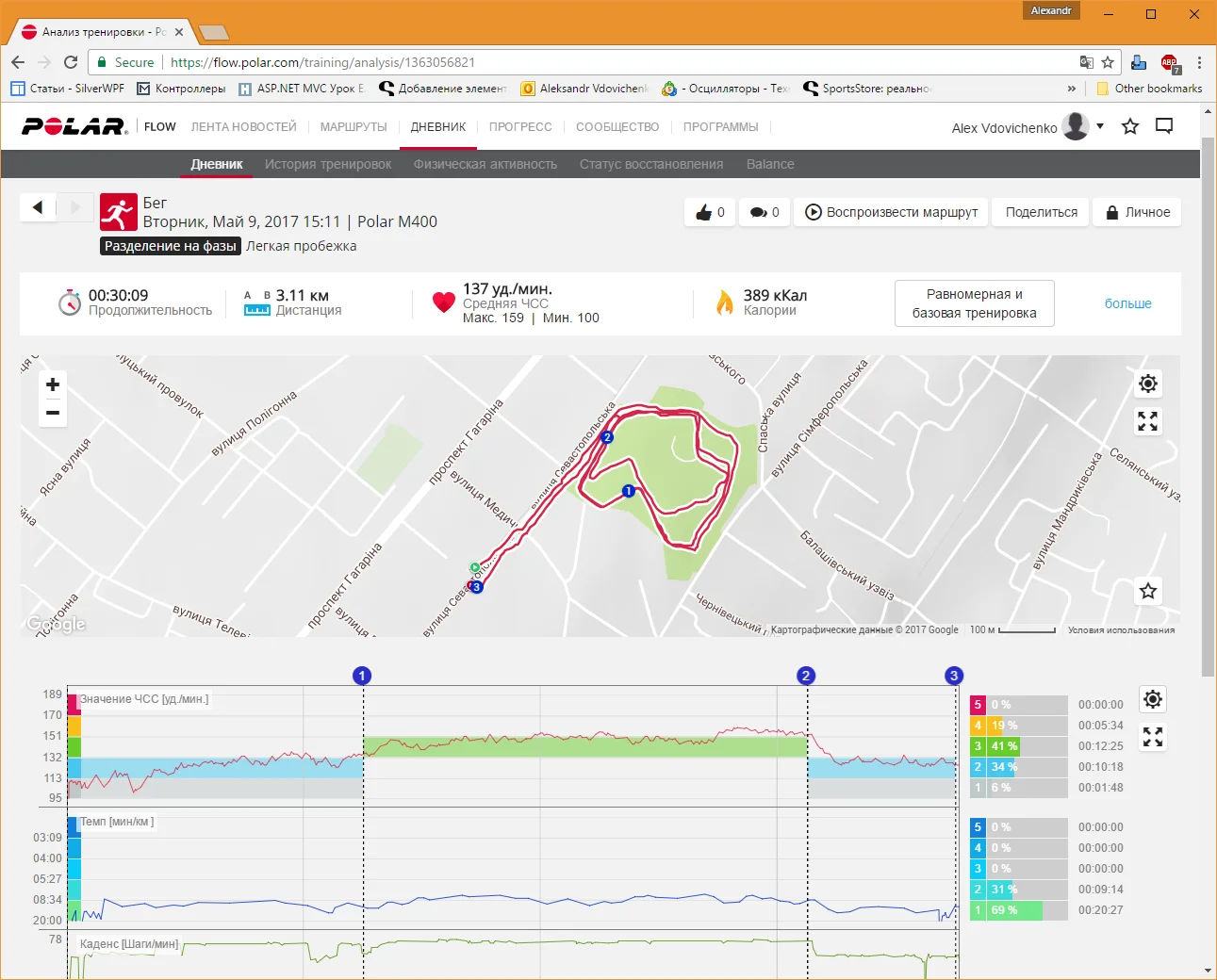This screenshot has width=1217, height=980.
Task: Open map settings gear icon
Action: click(1147, 384)
